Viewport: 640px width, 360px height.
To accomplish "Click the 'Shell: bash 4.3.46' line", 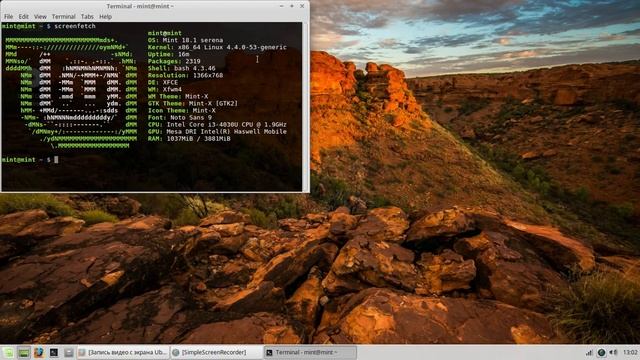I will click(182, 68).
